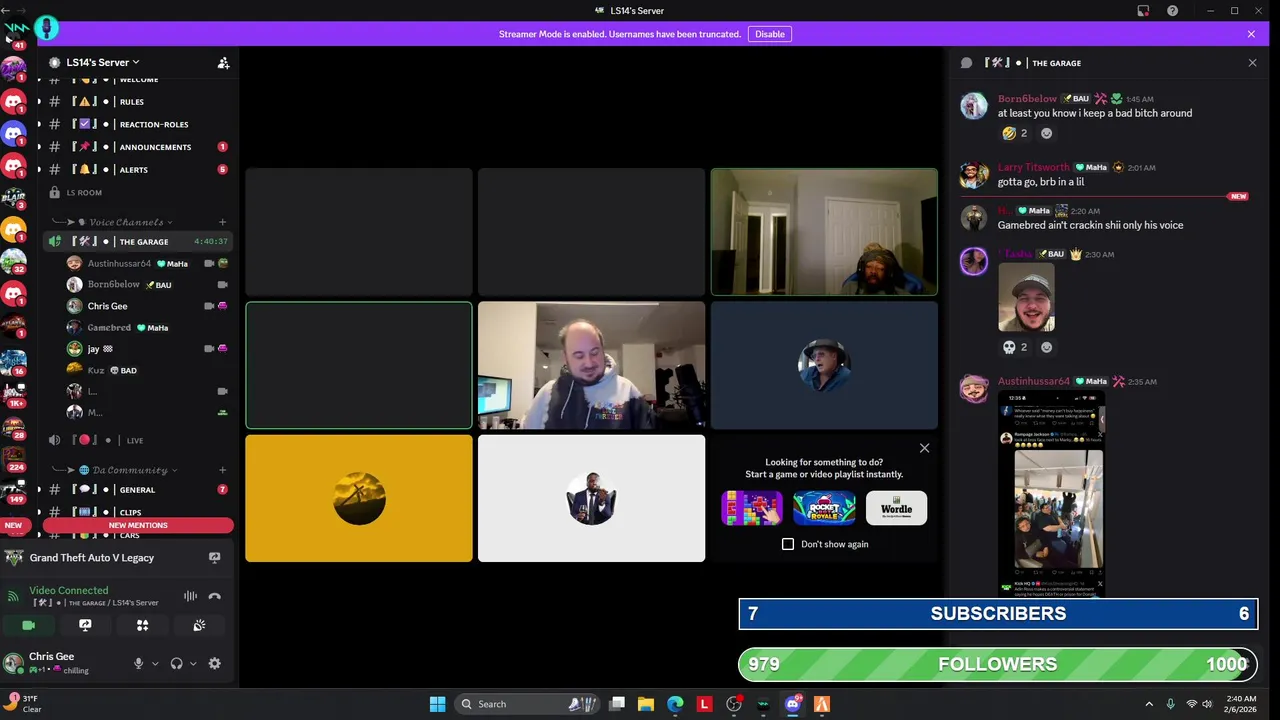Select THE GARAGE voice channel
Viewport: 1280px width, 720px height.
coord(138,241)
